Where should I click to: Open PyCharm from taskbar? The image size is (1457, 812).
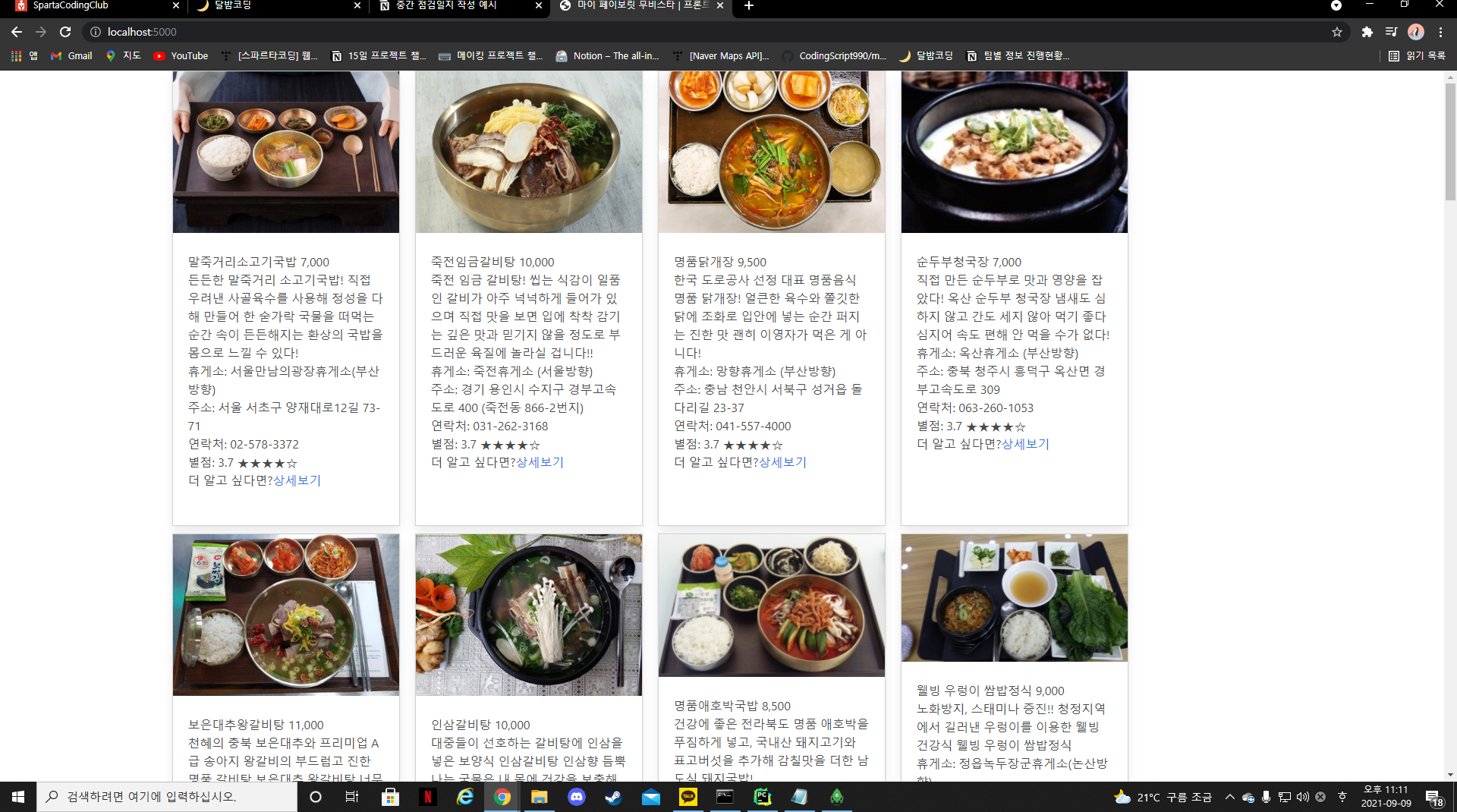762,797
